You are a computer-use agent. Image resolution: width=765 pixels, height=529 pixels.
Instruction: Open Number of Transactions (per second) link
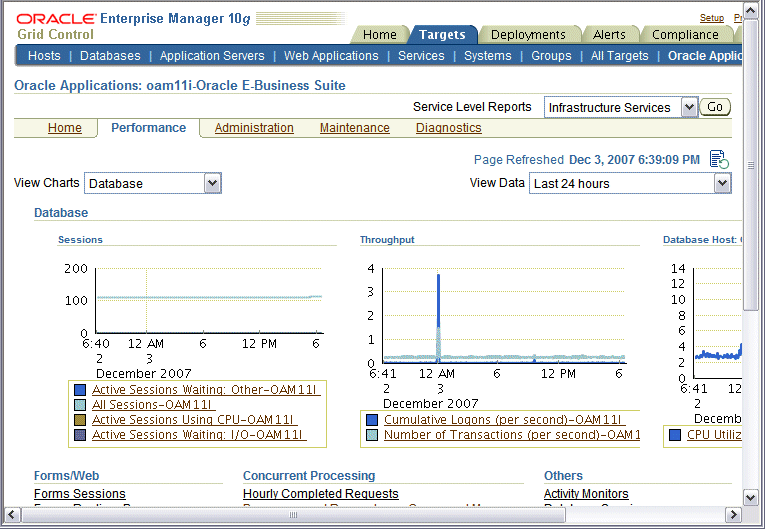(x=512, y=435)
